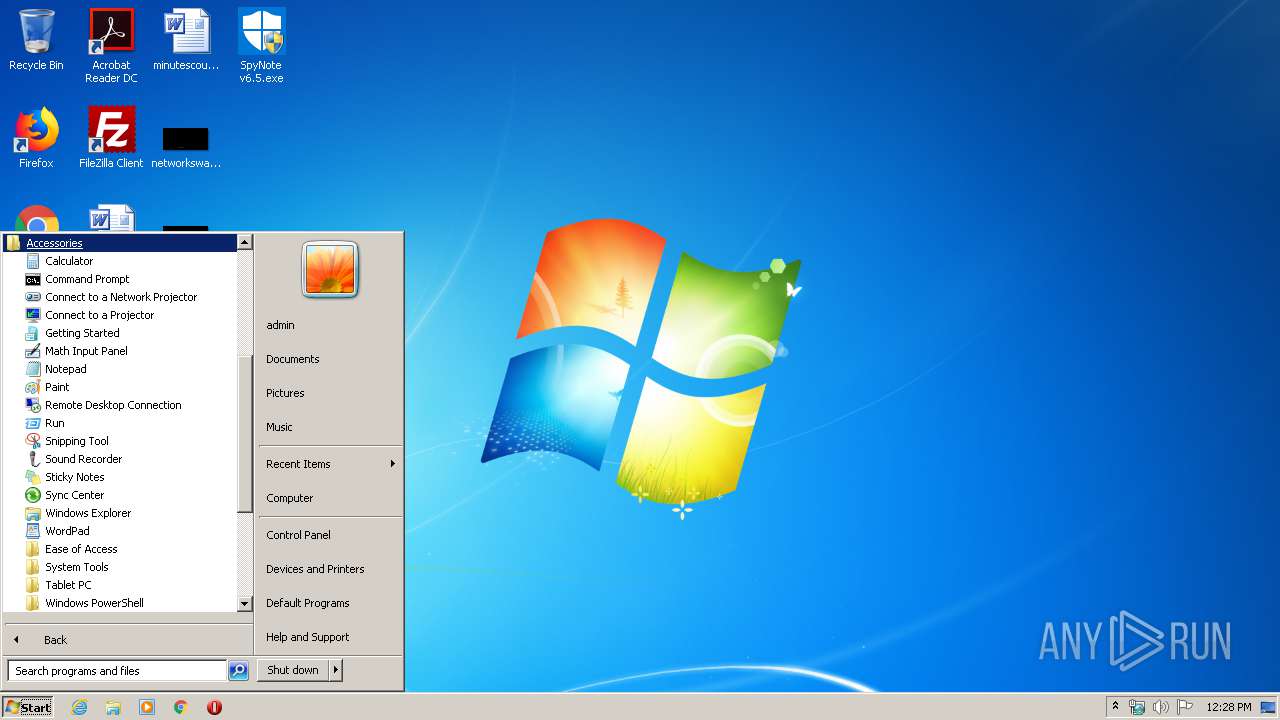
Task: Open the Shut down options arrow
Action: pyautogui.click(x=336, y=670)
